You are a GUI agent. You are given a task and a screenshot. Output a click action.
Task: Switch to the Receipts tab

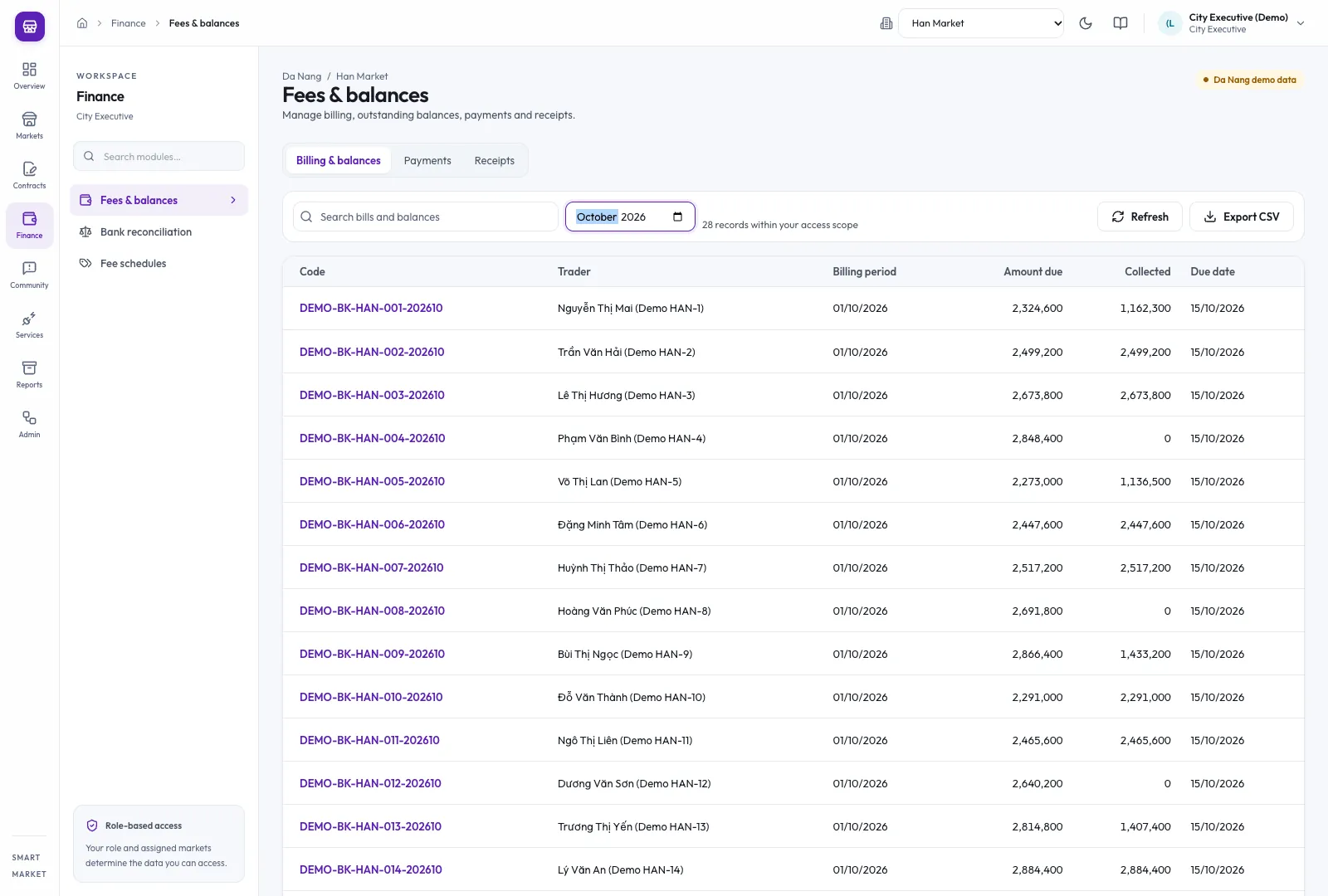tap(495, 160)
